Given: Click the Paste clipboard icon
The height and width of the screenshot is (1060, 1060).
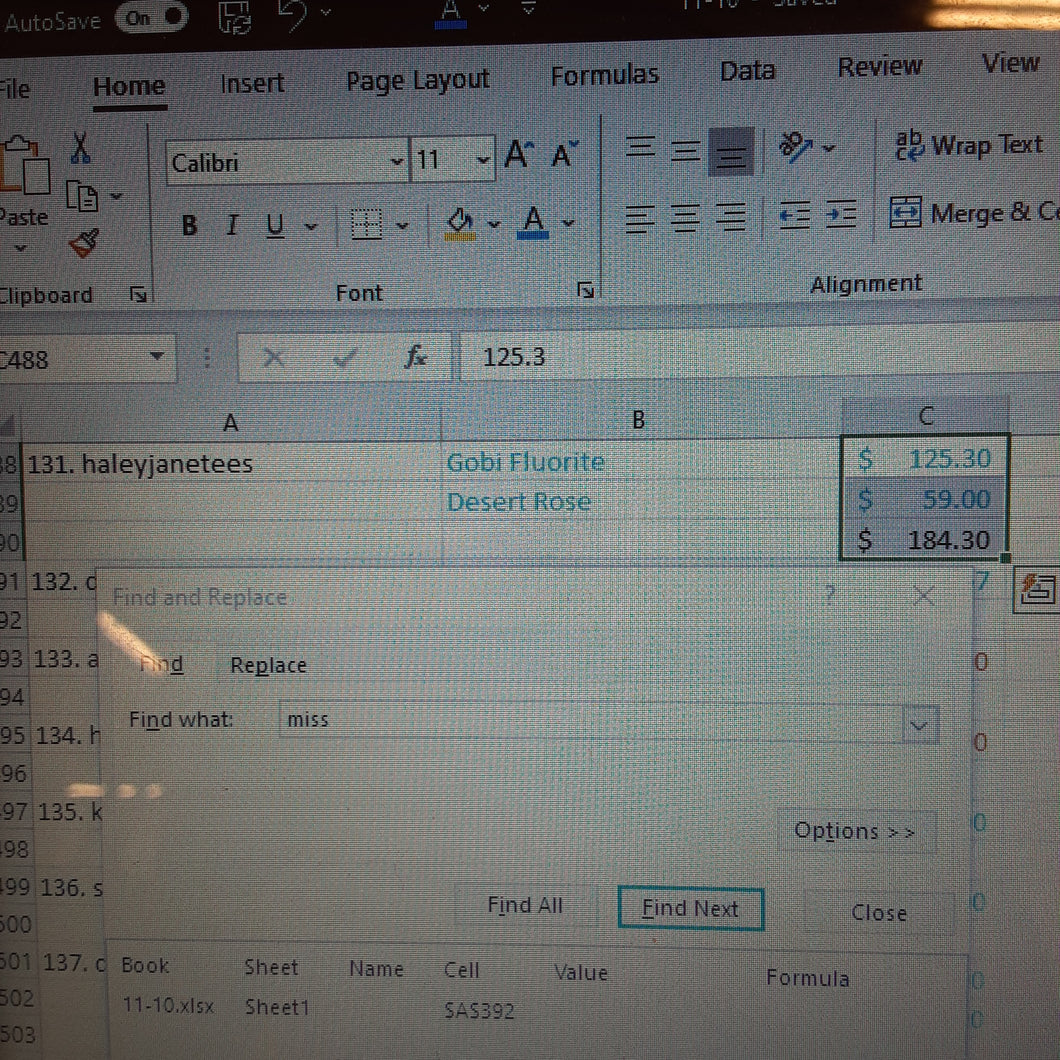Looking at the screenshot, I should 24,165.
